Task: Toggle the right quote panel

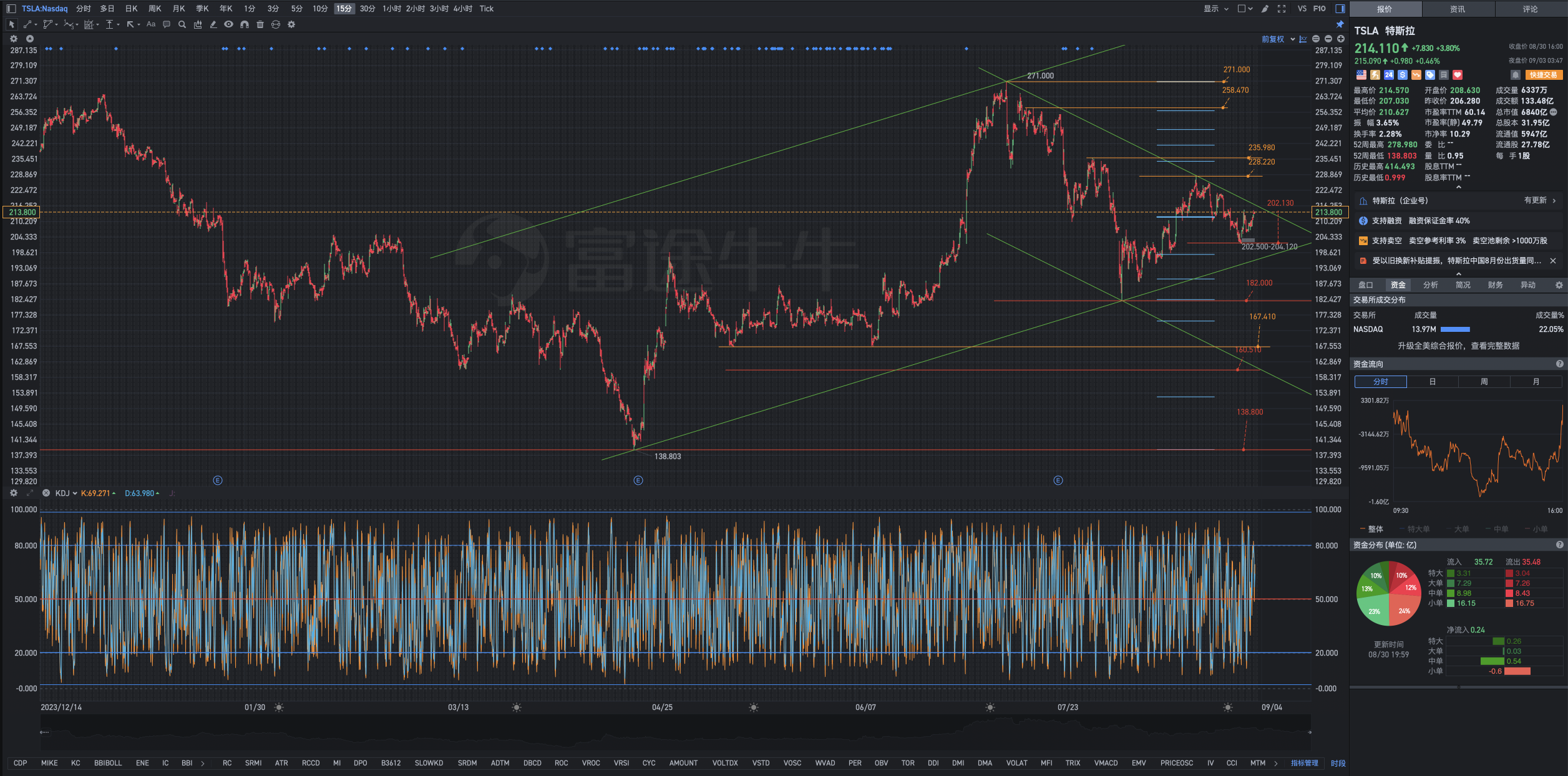Action: (1340, 9)
